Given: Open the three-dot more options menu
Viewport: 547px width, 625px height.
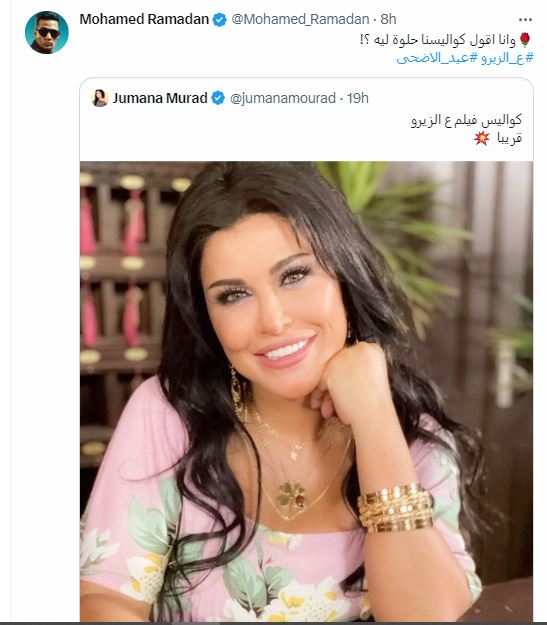Looking at the screenshot, I should pyautogui.click(x=525, y=19).
